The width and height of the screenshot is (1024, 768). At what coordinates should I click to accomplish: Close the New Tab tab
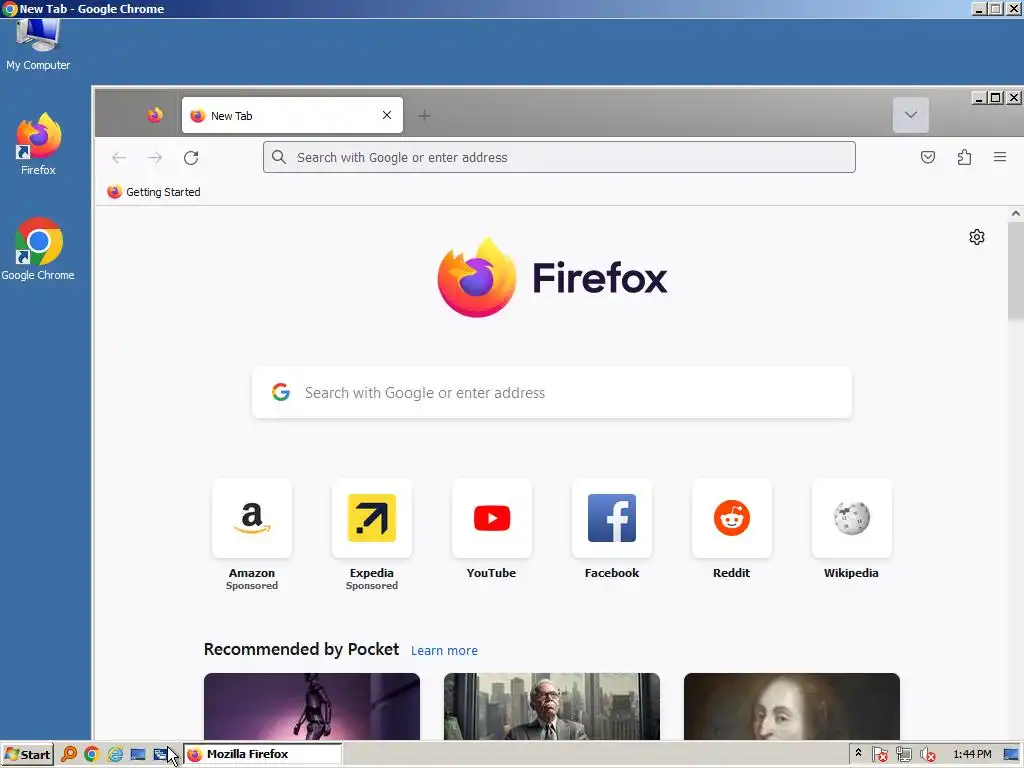tap(387, 115)
